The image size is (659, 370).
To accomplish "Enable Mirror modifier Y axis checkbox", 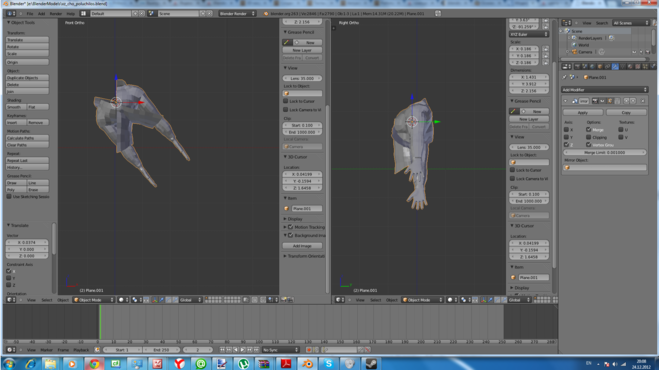I will (x=566, y=137).
